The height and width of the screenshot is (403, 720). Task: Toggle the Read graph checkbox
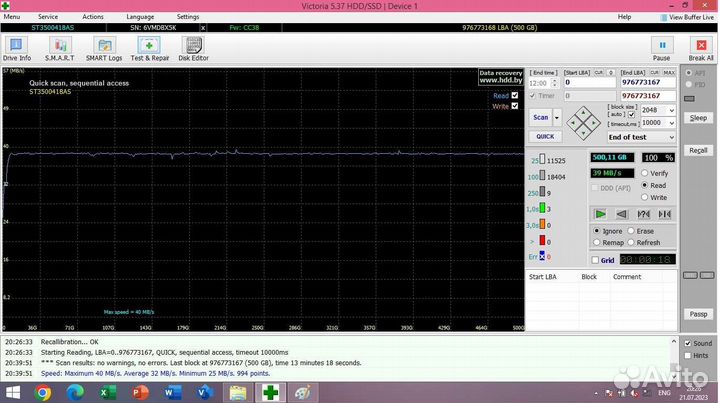[x=515, y=96]
